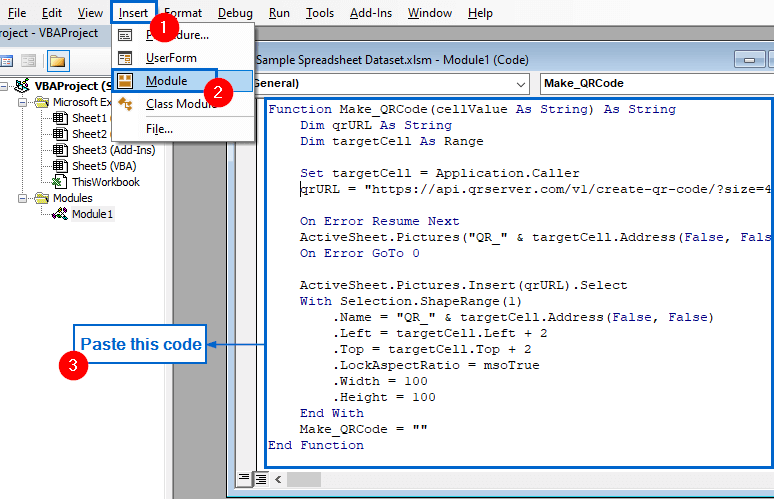The width and height of the screenshot is (774, 499).
Task: Click the Modules folder icon
Action: 41,198
